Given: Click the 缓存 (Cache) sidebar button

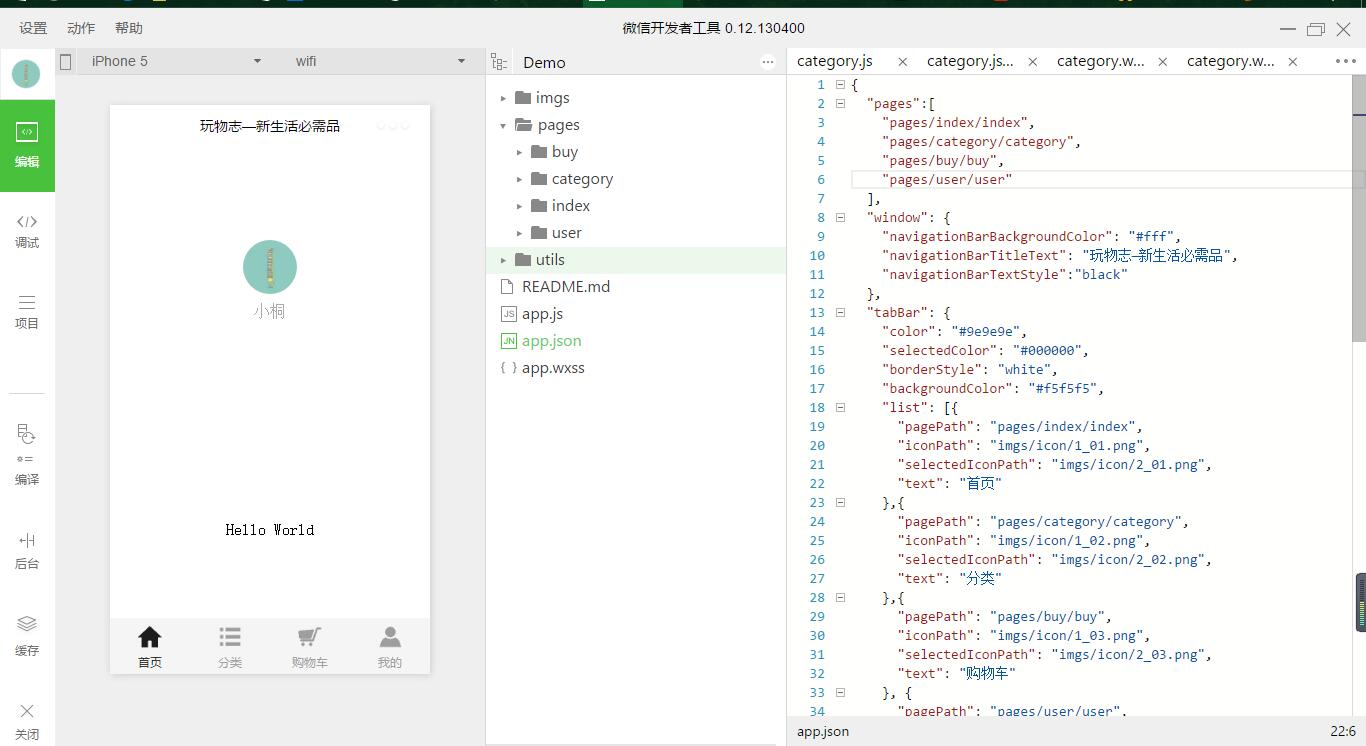Looking at the screenshot, I should [x=27, y=636].
